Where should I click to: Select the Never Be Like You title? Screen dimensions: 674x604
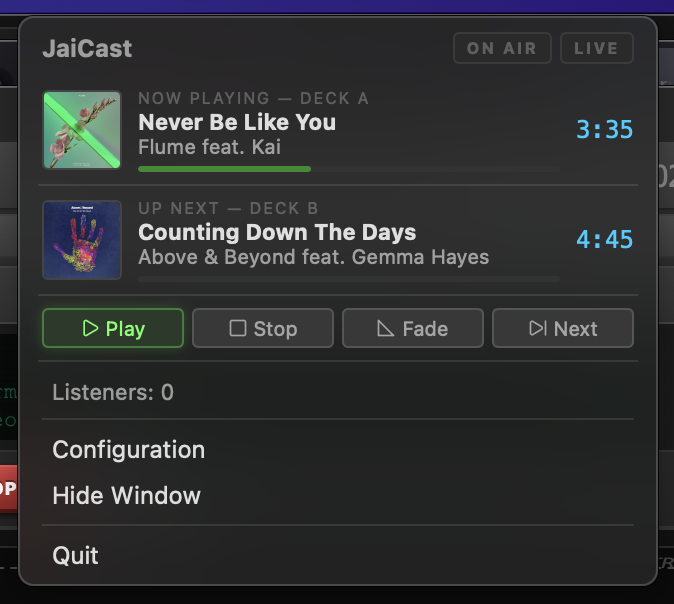click(x=237, y=123)
